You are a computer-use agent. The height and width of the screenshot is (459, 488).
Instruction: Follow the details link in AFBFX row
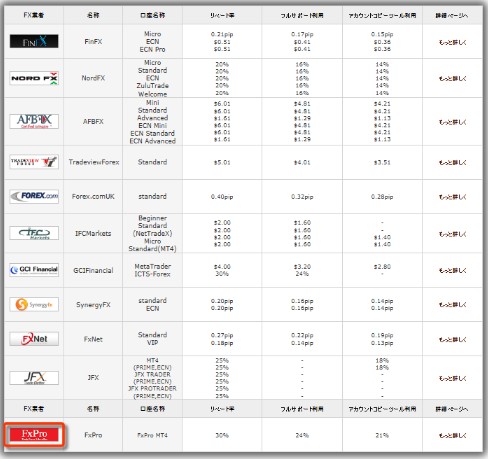(452, 122)
